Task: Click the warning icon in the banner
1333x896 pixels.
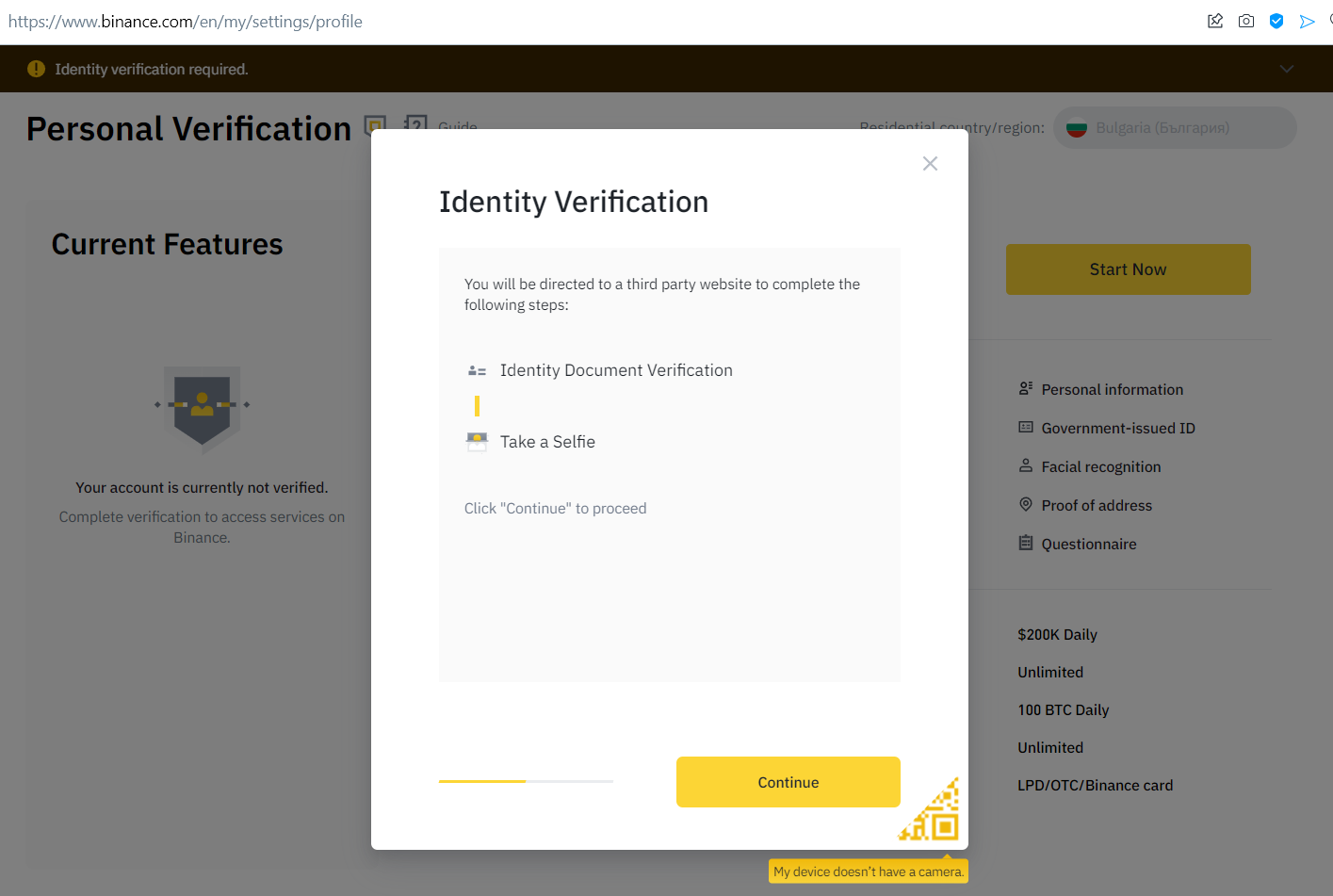Action: [36, 69]
